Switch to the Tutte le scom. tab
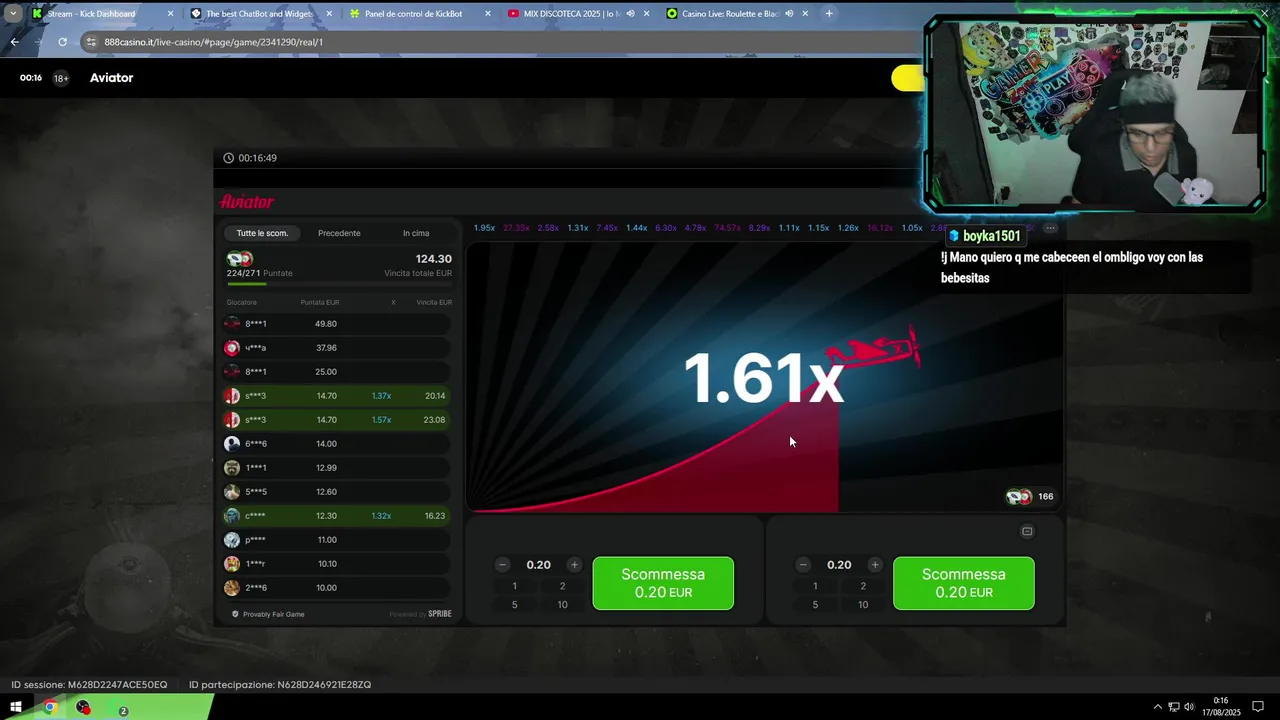This screenshot has width=1280, height=720. point(262,233)
